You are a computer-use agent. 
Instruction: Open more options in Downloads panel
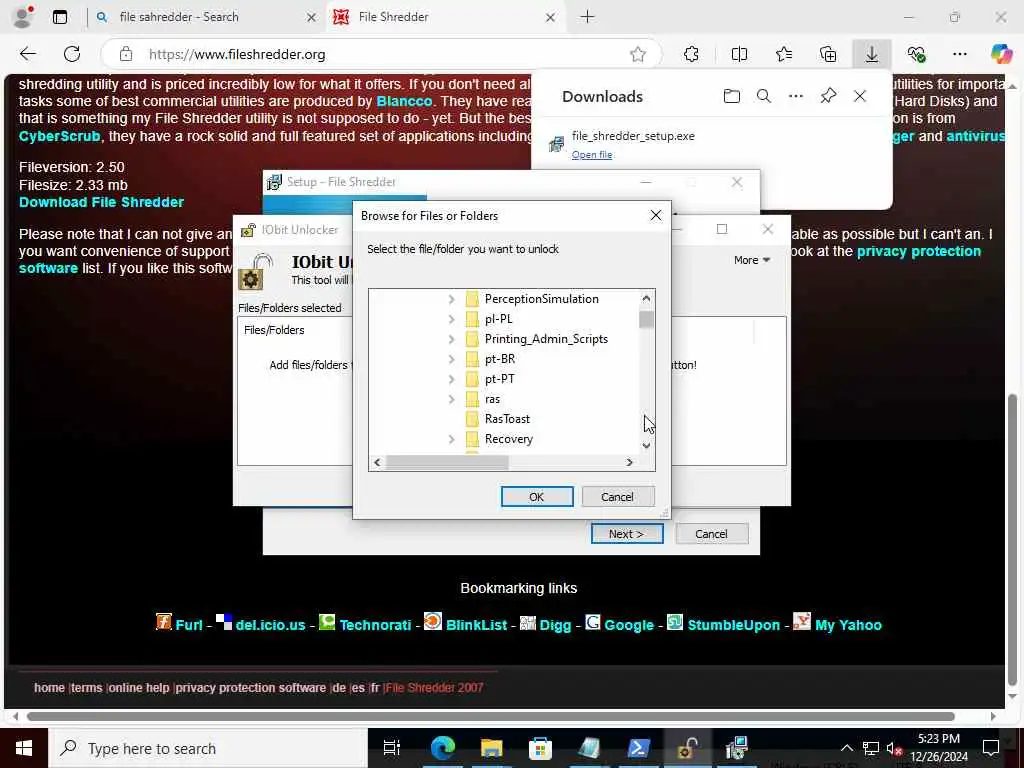click(x=795, y=97)
